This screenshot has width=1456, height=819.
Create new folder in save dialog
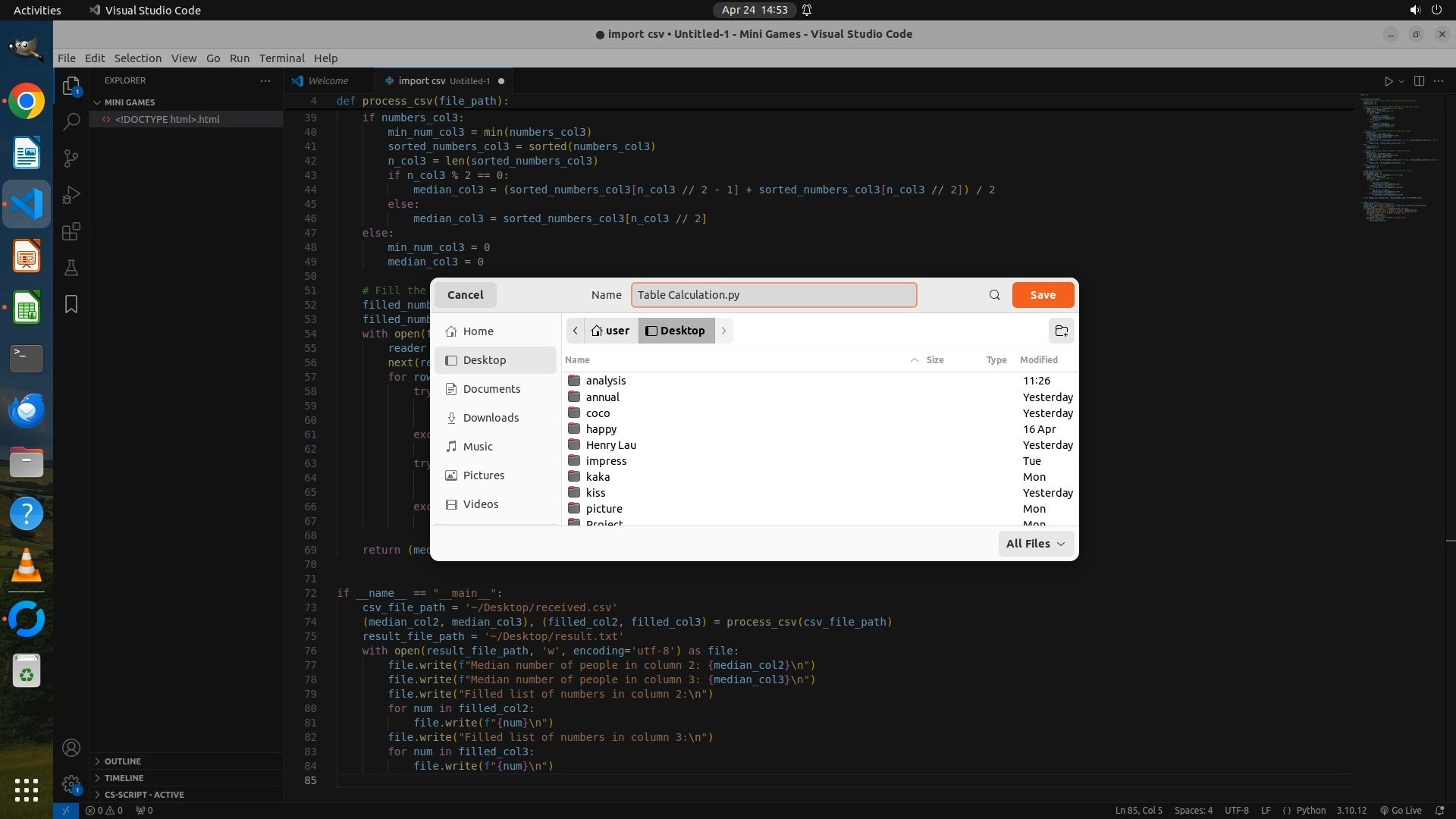(x=1061, y=331)
